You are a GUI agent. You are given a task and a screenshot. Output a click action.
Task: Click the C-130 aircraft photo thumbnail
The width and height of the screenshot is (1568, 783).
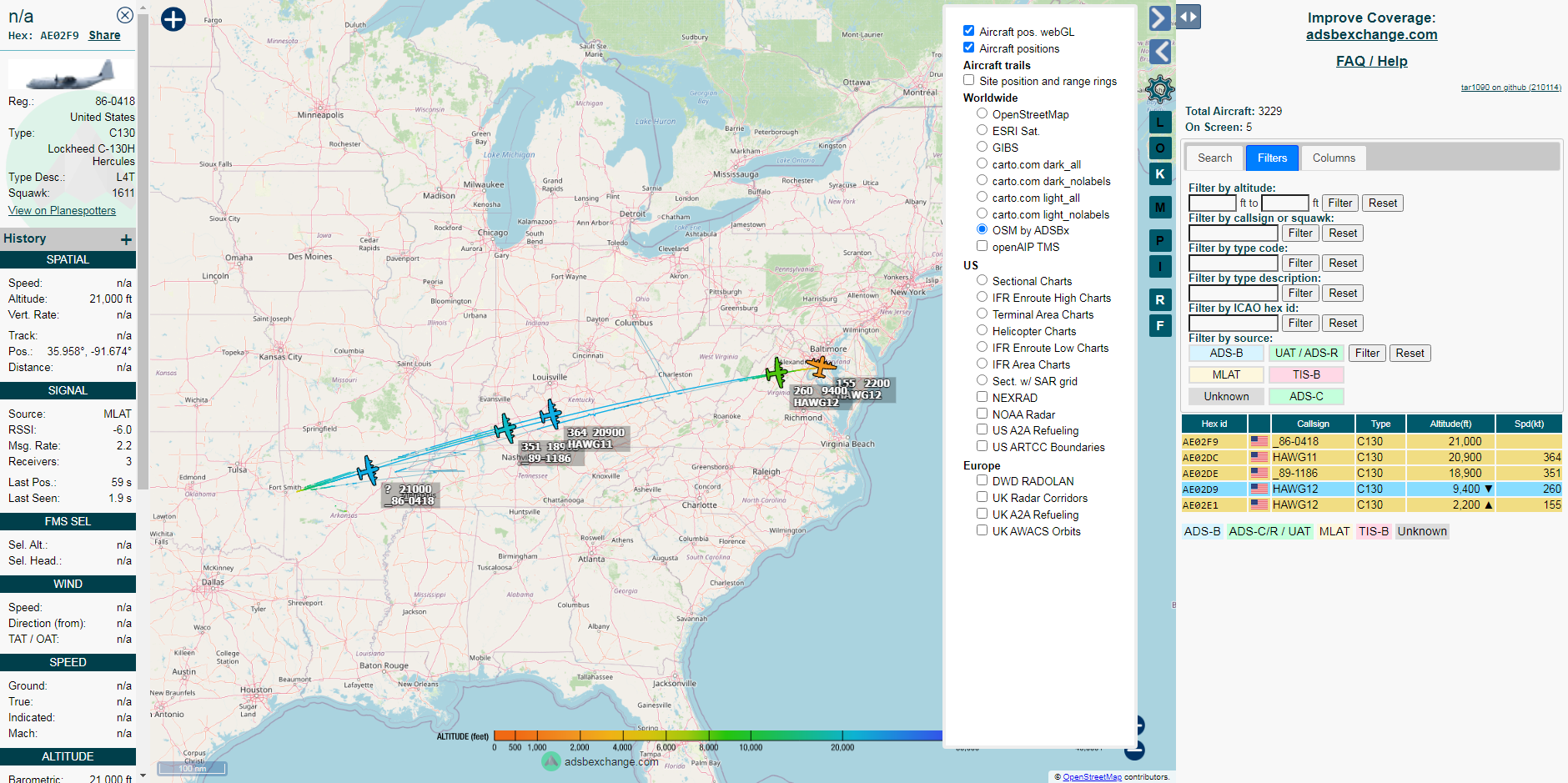(71, 74)
